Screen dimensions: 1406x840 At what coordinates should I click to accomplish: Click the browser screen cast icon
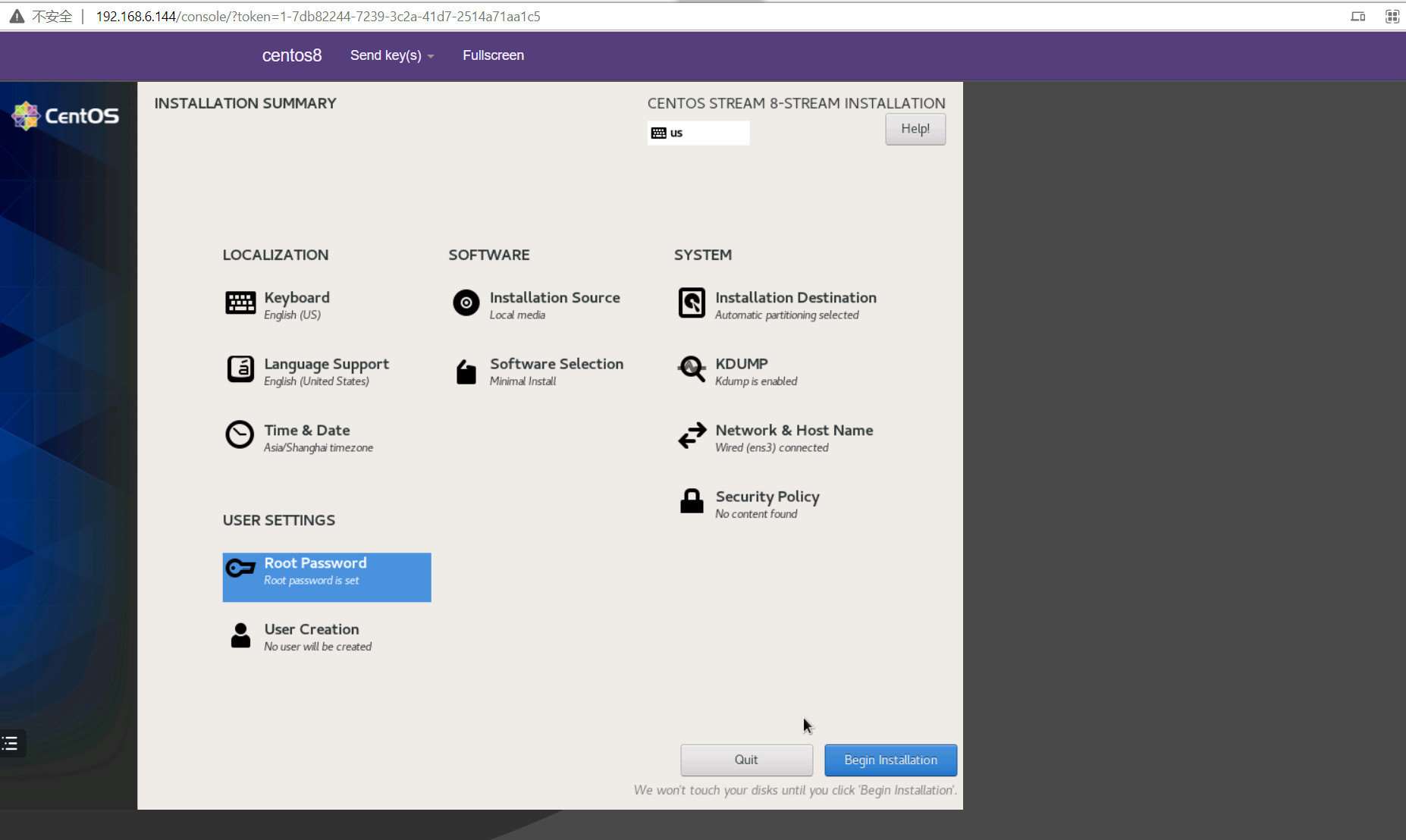click(1358, 17)
